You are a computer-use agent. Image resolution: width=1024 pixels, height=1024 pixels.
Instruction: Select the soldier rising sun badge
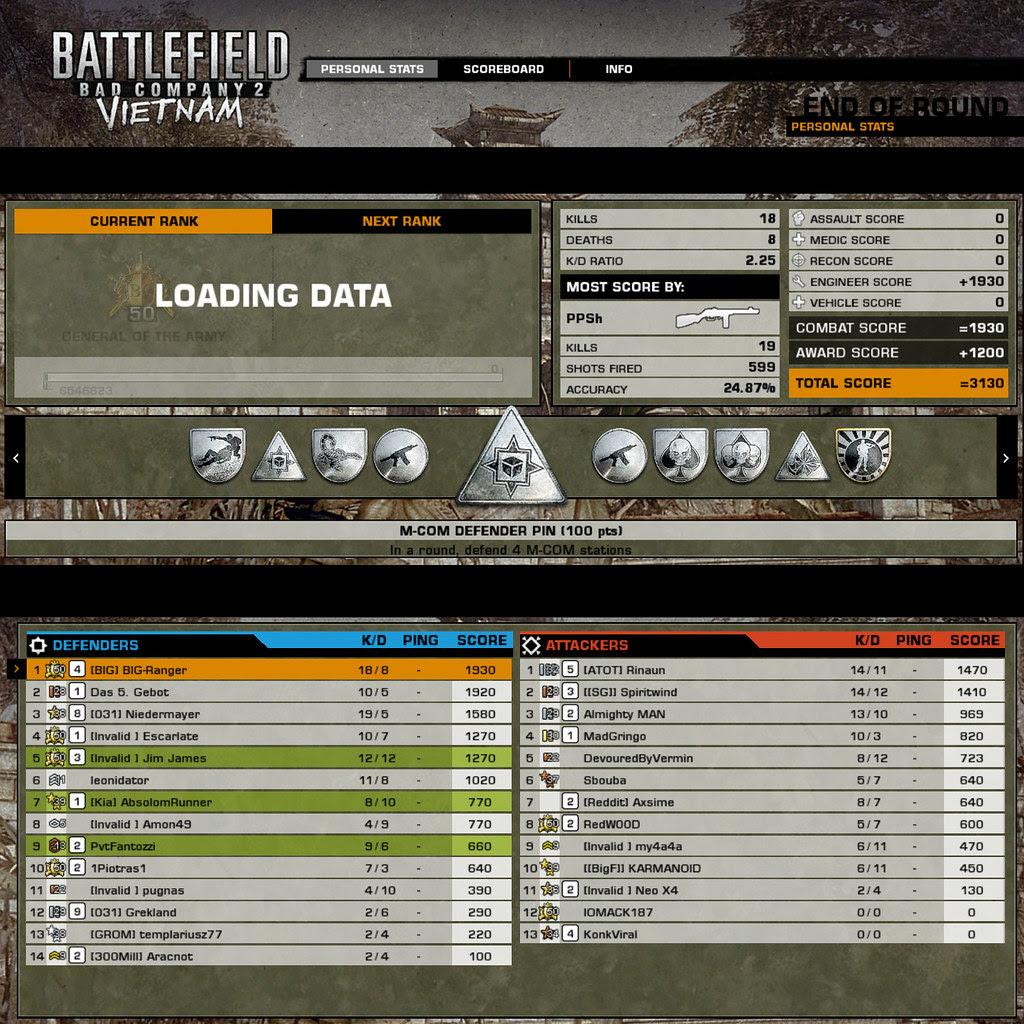[x=863, y=455]
